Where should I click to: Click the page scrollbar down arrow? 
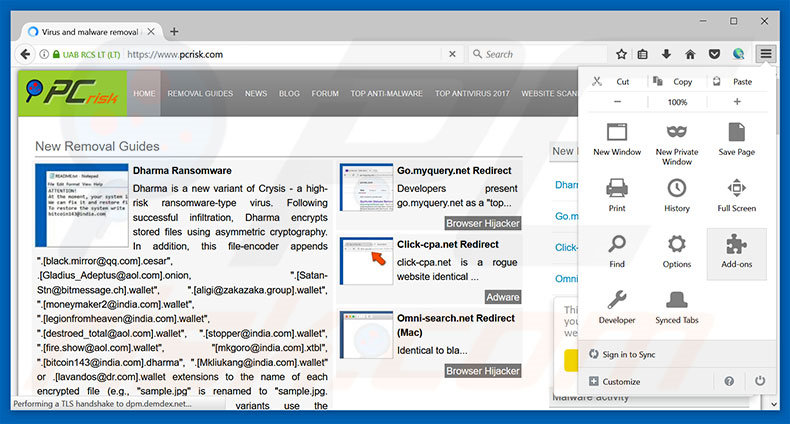click(773, 403)
